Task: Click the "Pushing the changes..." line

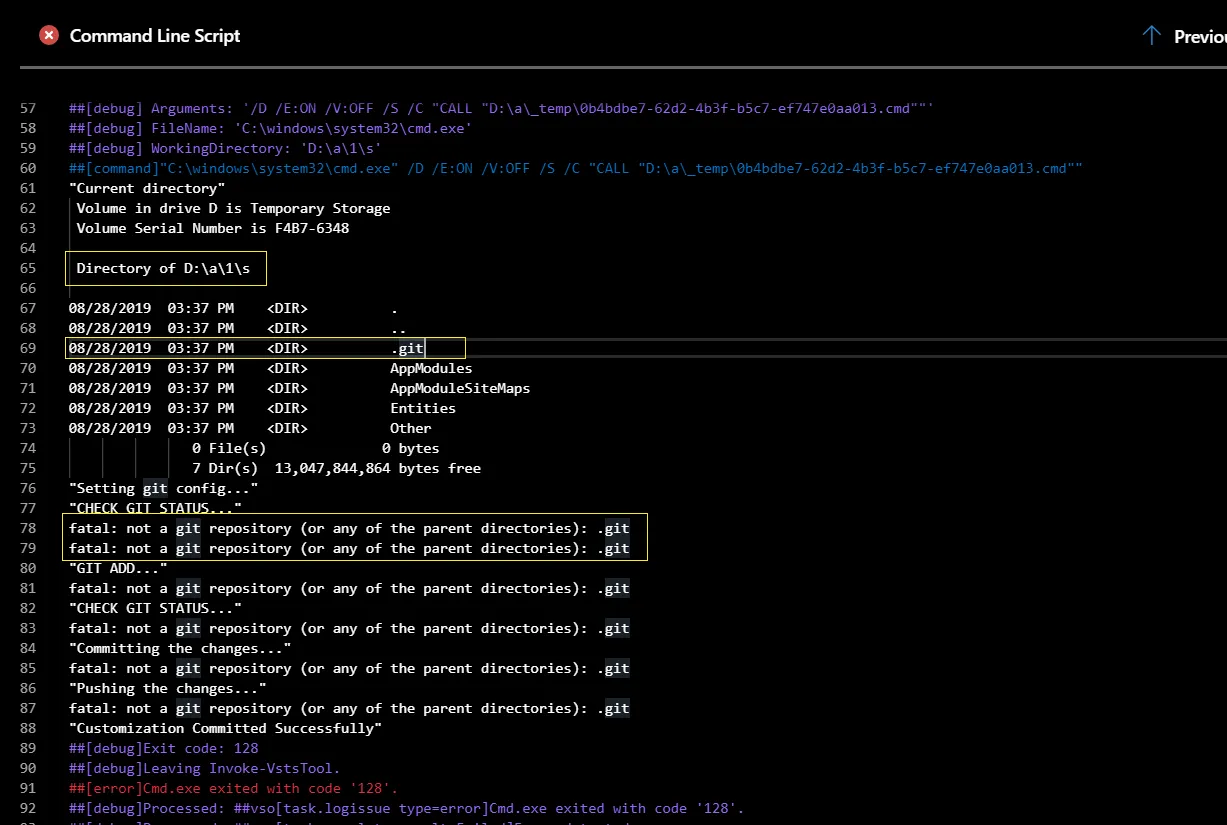Action: coord(167,688)
